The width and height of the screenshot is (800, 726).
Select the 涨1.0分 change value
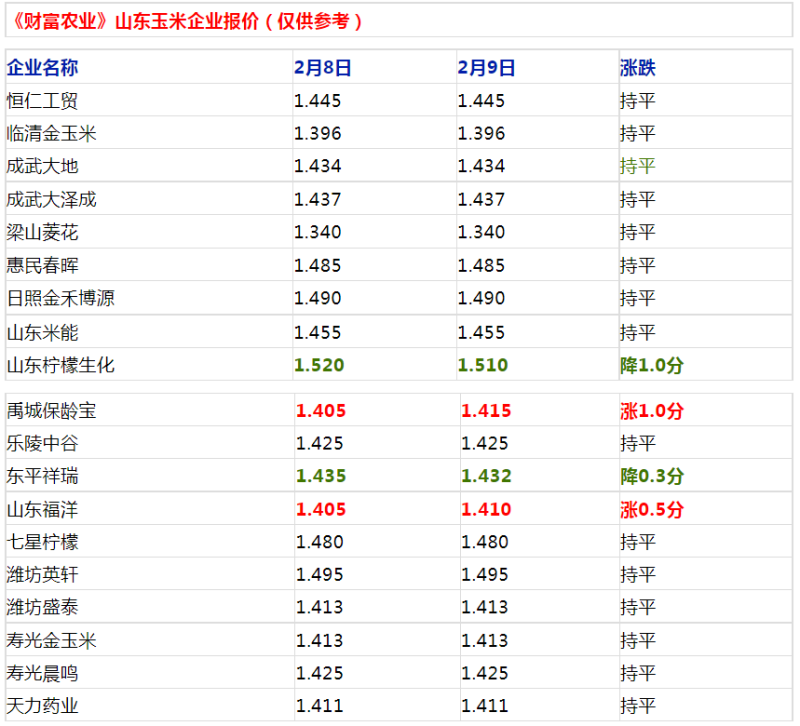pos(652,411)
